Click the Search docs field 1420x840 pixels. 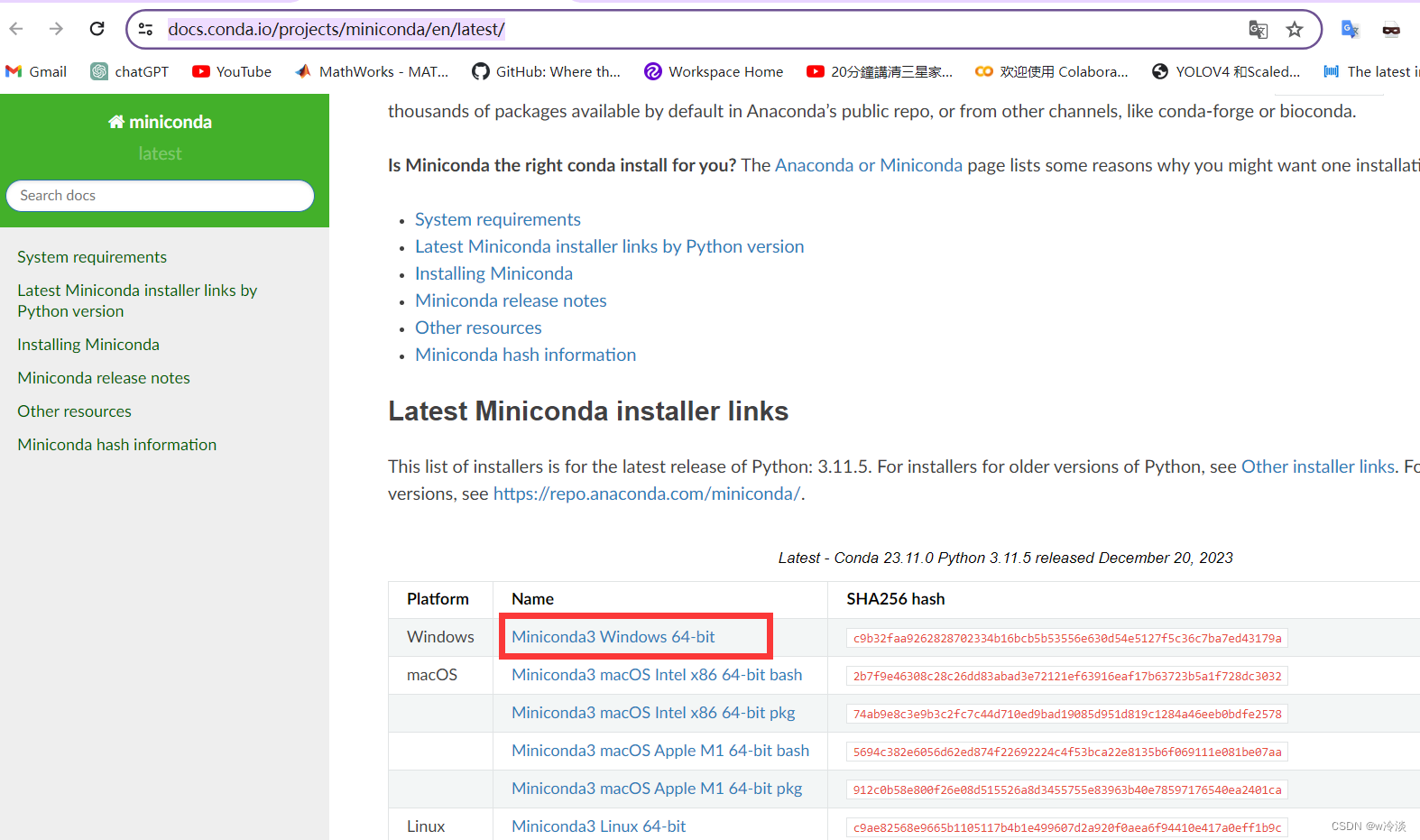pyautogui.click(x=160, y=196)
